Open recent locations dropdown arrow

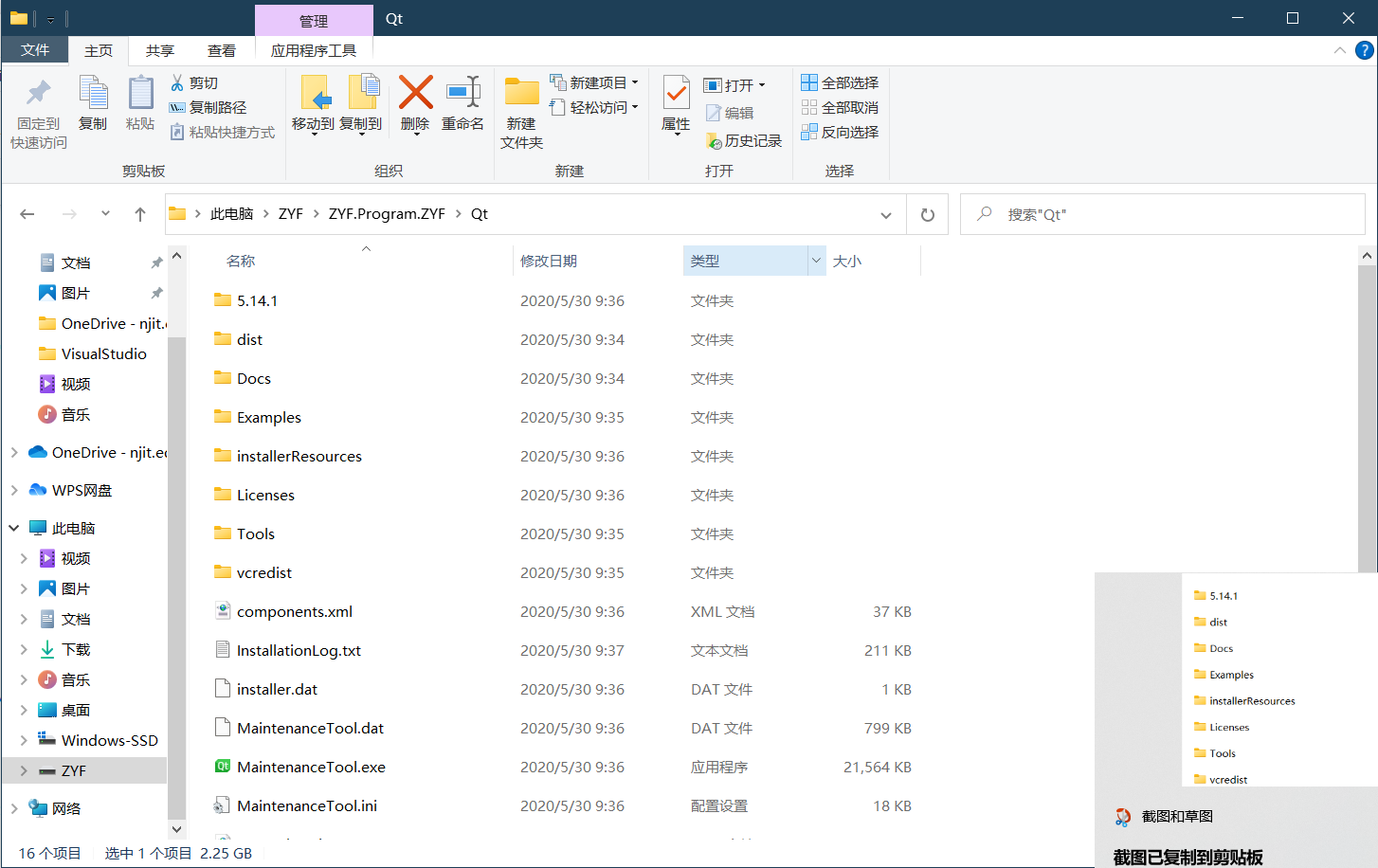point(105,214)
